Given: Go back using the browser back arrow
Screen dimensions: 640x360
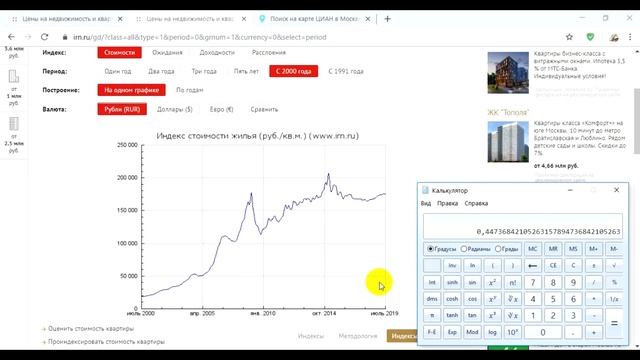Looking at the screenshot, I should [x=11, y=37].
